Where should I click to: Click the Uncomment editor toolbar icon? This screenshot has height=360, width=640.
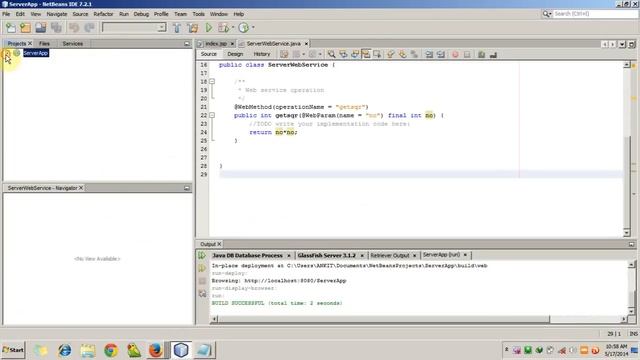pos(493,54)
